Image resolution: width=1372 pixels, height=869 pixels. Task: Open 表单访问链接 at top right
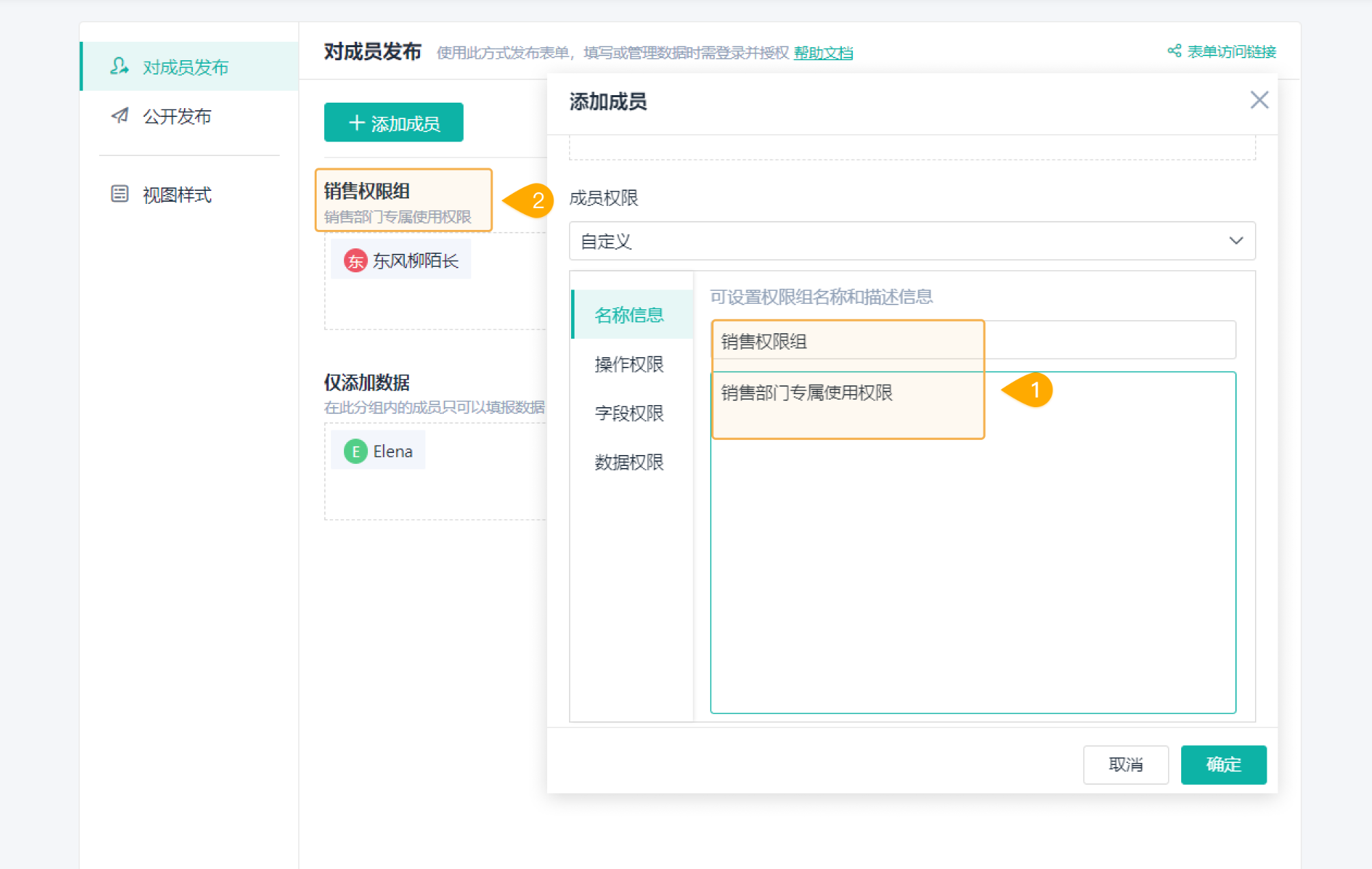pos(1231,51)
